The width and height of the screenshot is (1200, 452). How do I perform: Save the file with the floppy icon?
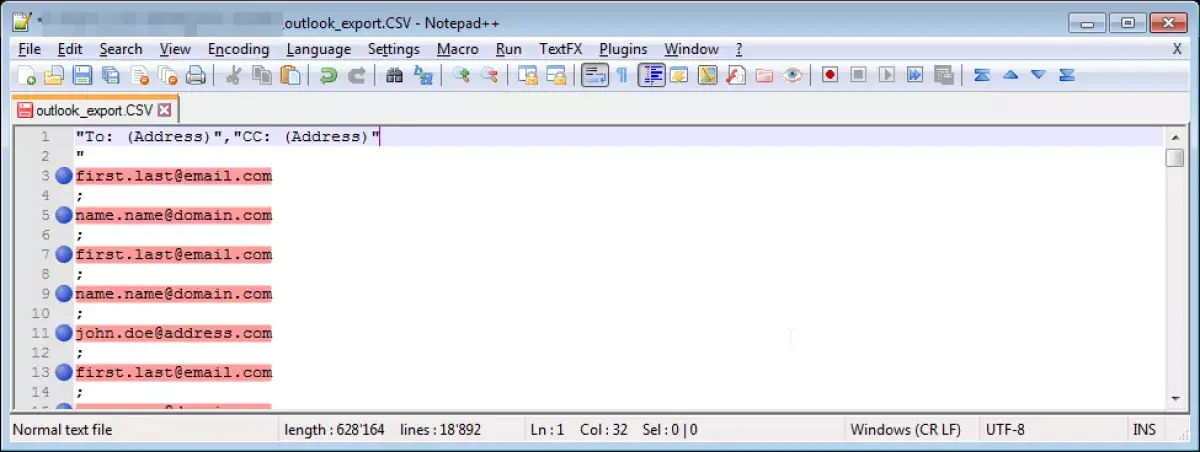tap(83, 75)
